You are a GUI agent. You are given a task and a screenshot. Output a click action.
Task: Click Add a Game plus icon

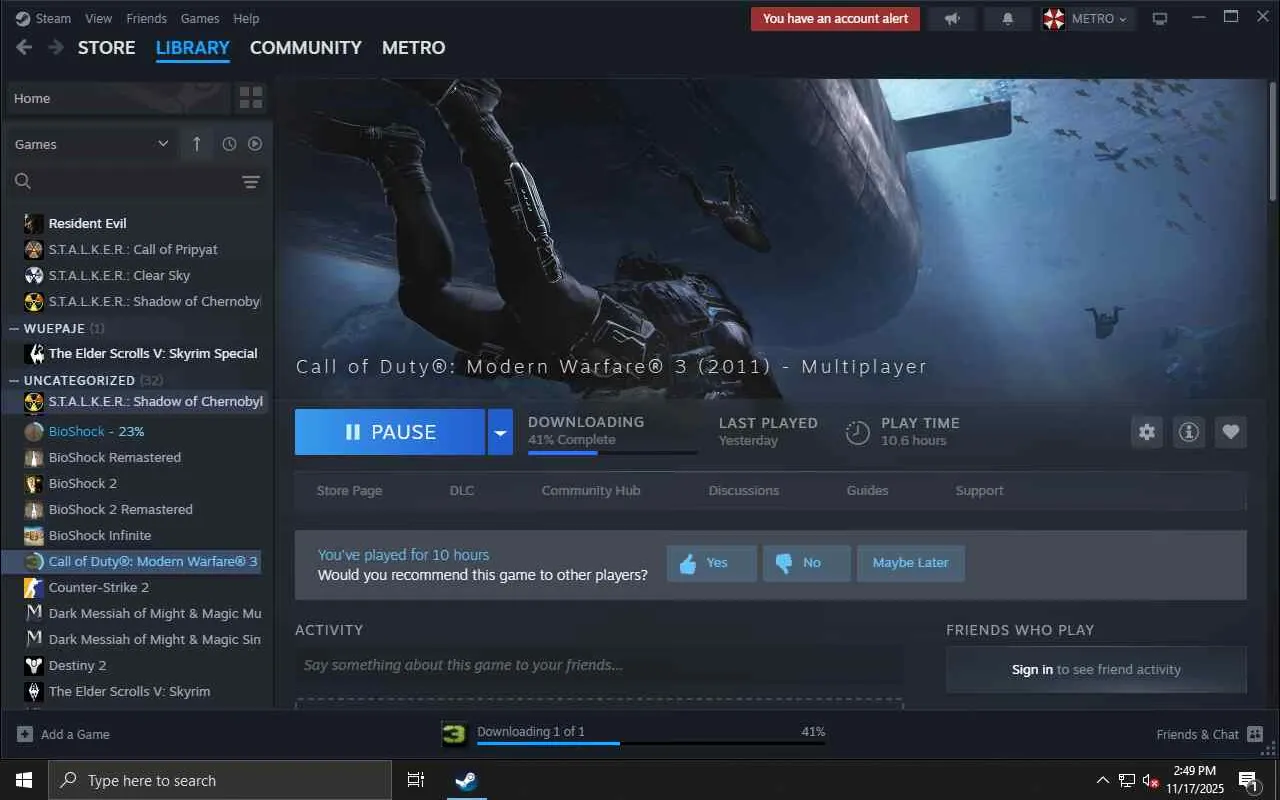coord(25,734)
